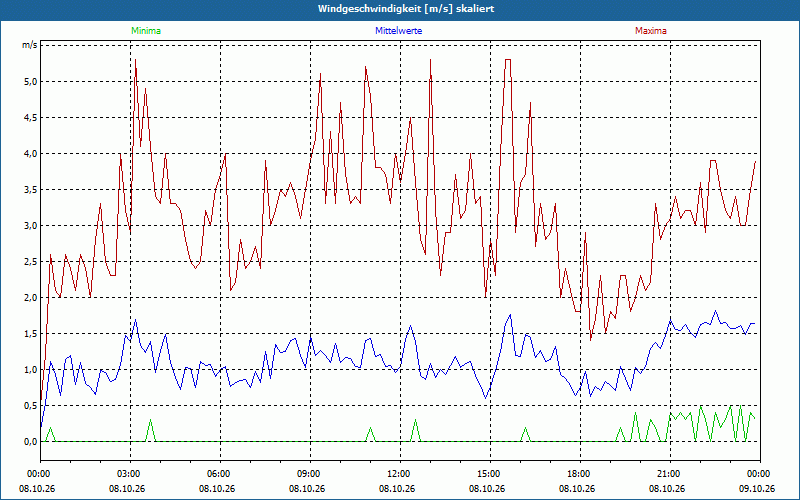Click the 1,5 value on the y-axis
The height and width of the screenshot is (500, 800).
tap(31, 334)
